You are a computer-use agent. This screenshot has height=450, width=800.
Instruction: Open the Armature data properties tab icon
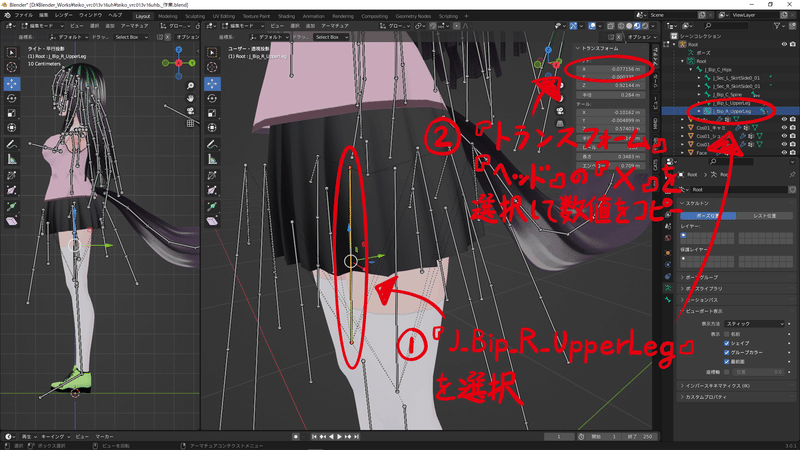(668, 288)
